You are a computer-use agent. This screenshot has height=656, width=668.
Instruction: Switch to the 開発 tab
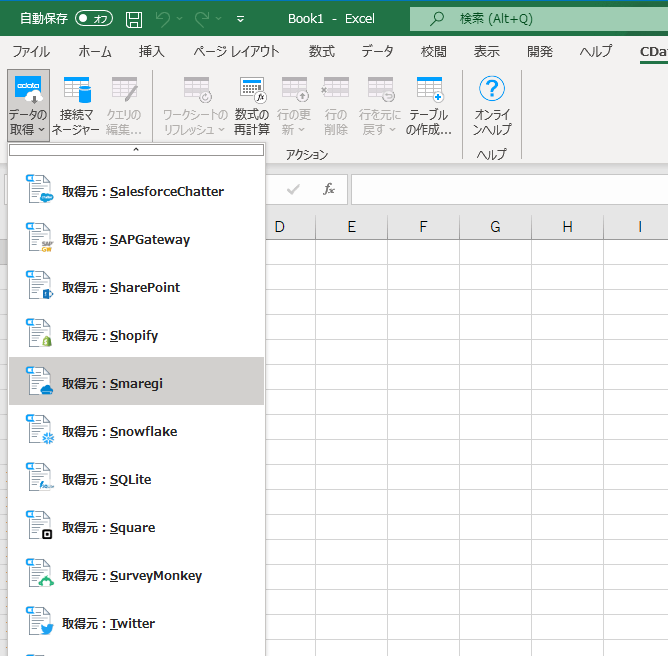[x=540, y=52]
